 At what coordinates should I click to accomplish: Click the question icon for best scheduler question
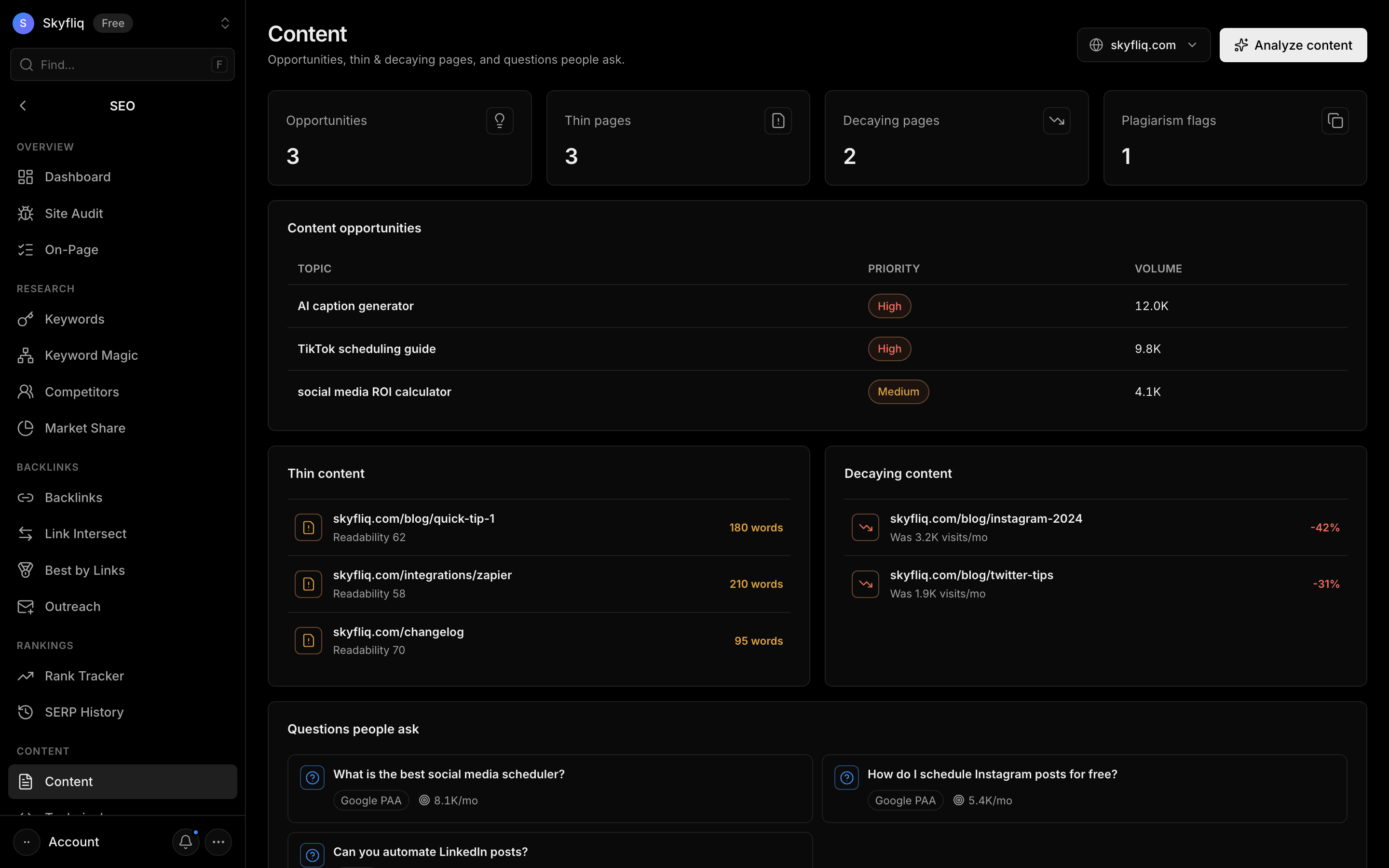point(312,778)
